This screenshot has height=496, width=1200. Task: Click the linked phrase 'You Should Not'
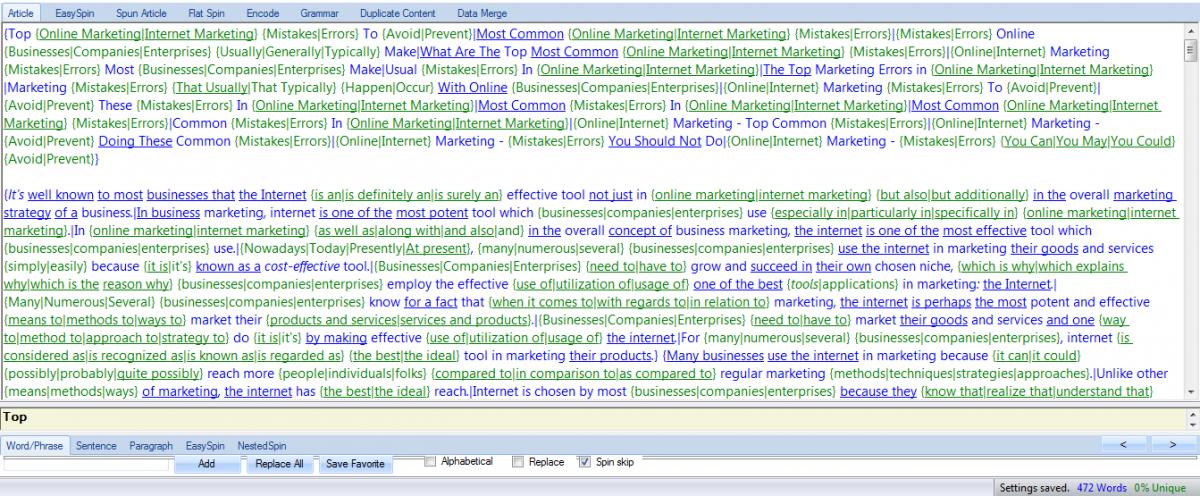click(655, 142)
